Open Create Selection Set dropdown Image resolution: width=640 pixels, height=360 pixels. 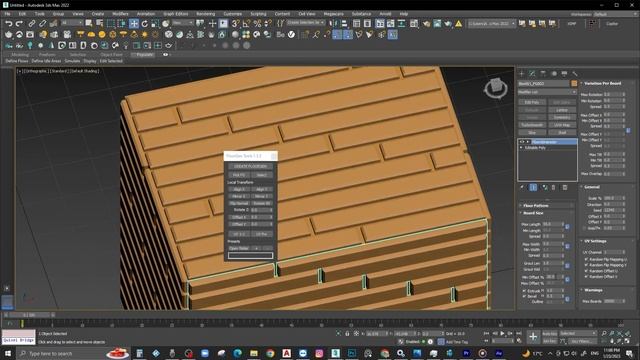click(305, 23)
